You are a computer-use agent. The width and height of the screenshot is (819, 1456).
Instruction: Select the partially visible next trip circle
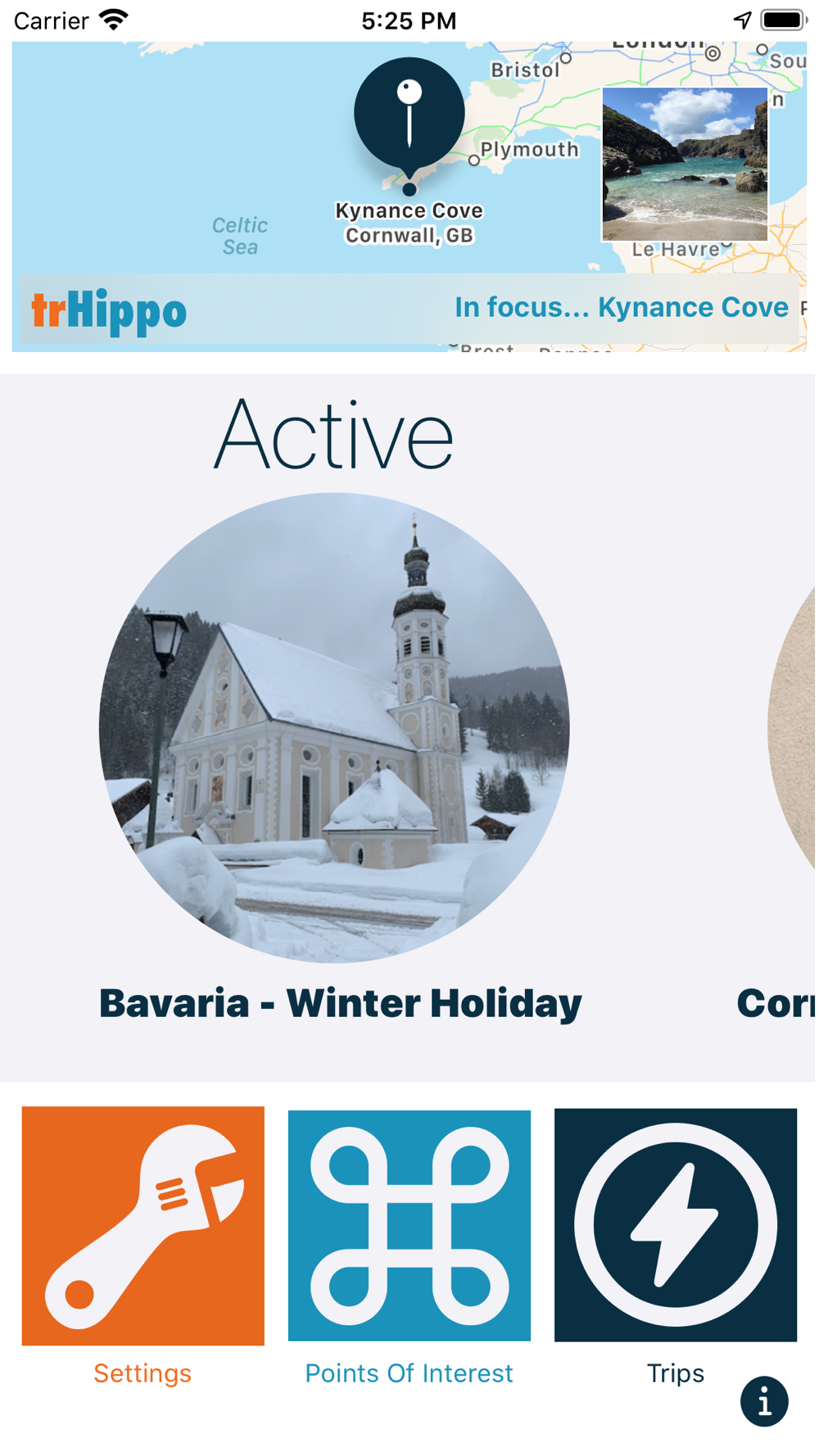(793, 727)
